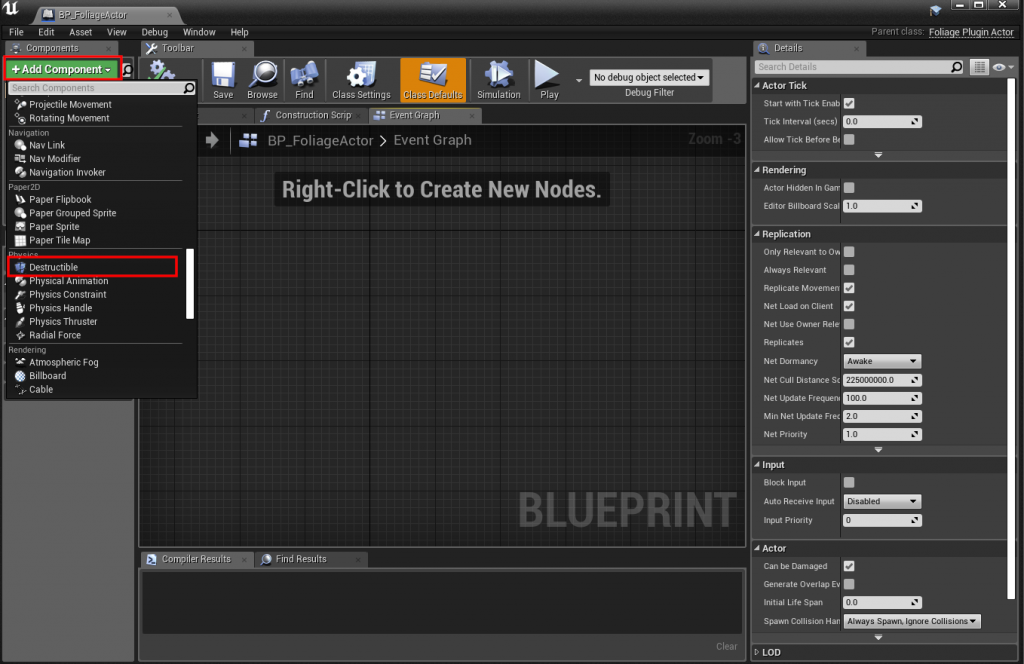
Task: Toggle Can be Damaged checkbox
Action: 849,566
